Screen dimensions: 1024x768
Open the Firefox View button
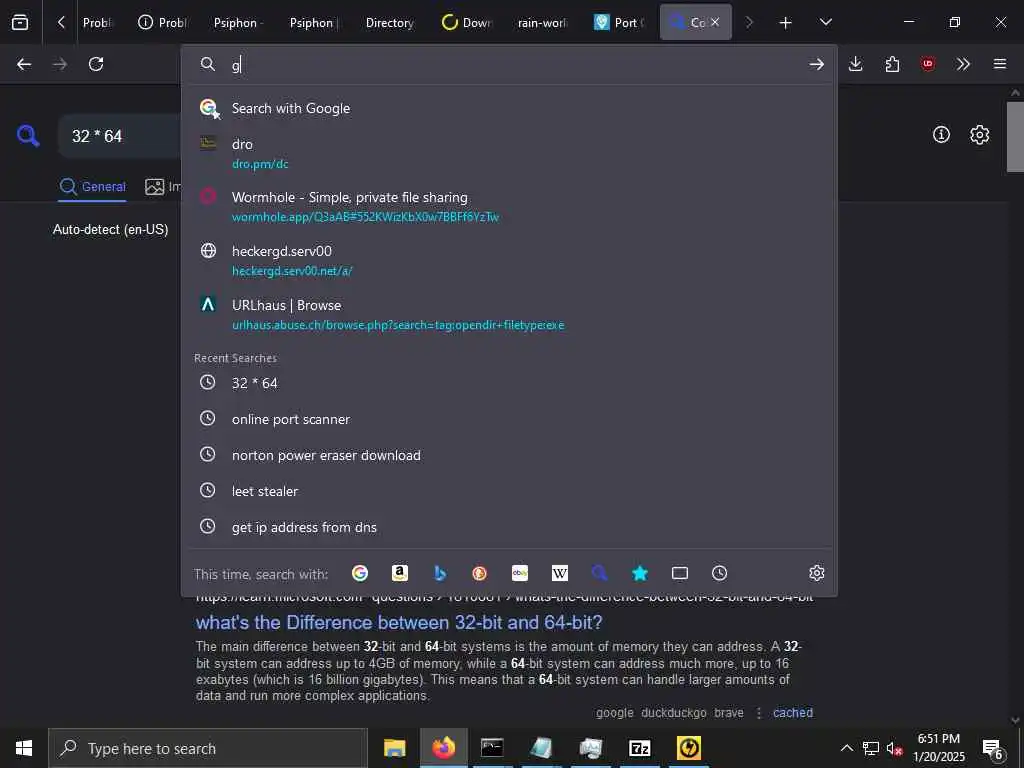(20, 22)
